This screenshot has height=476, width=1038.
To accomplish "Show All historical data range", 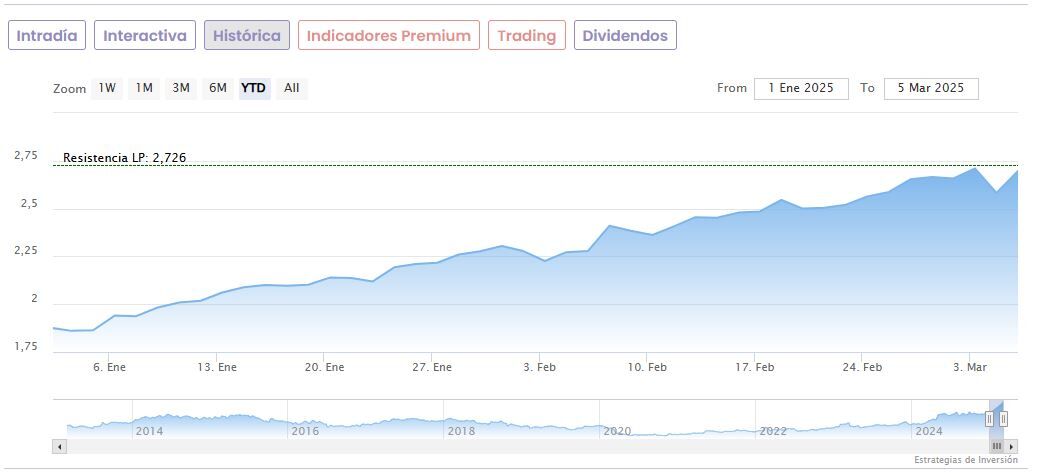I will point(291,88).
